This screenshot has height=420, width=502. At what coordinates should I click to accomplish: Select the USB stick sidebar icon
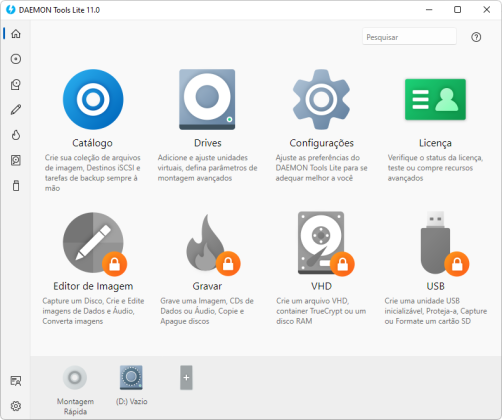pyautogui.click(x=16, y=186)
